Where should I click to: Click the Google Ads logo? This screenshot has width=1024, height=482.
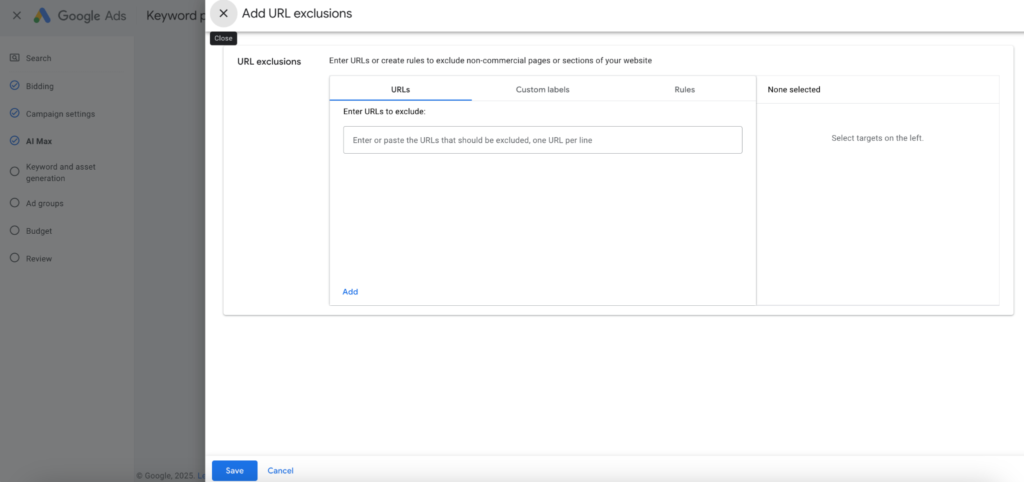(43, 16)
